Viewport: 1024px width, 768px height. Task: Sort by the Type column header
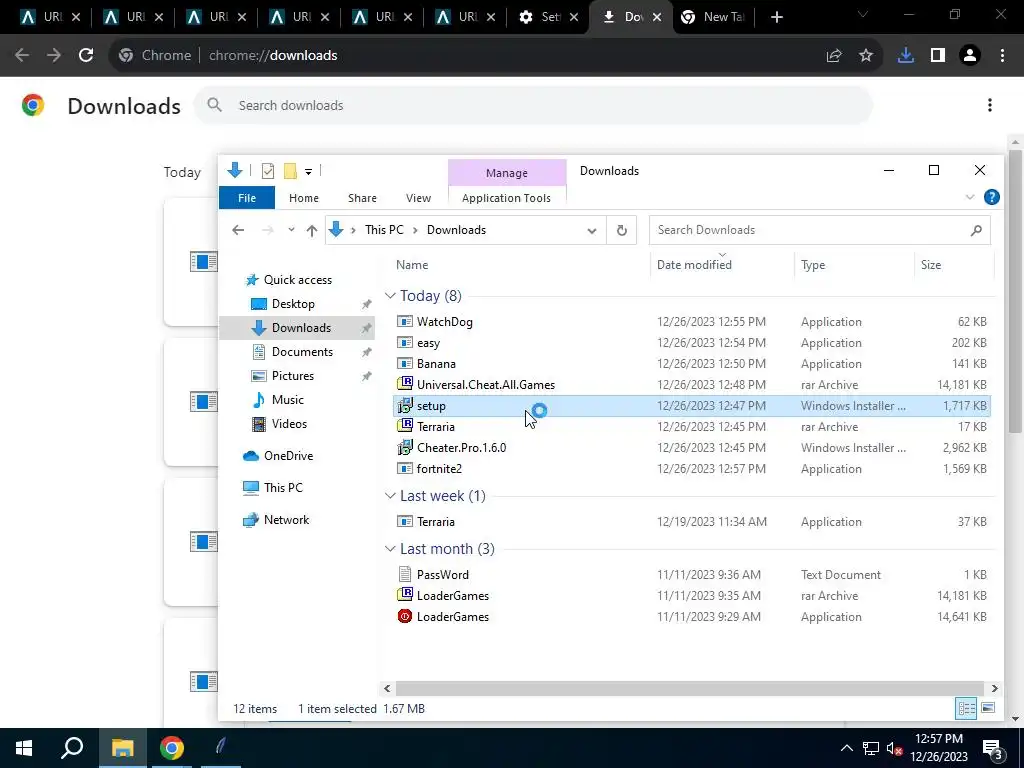coord(813,264)
